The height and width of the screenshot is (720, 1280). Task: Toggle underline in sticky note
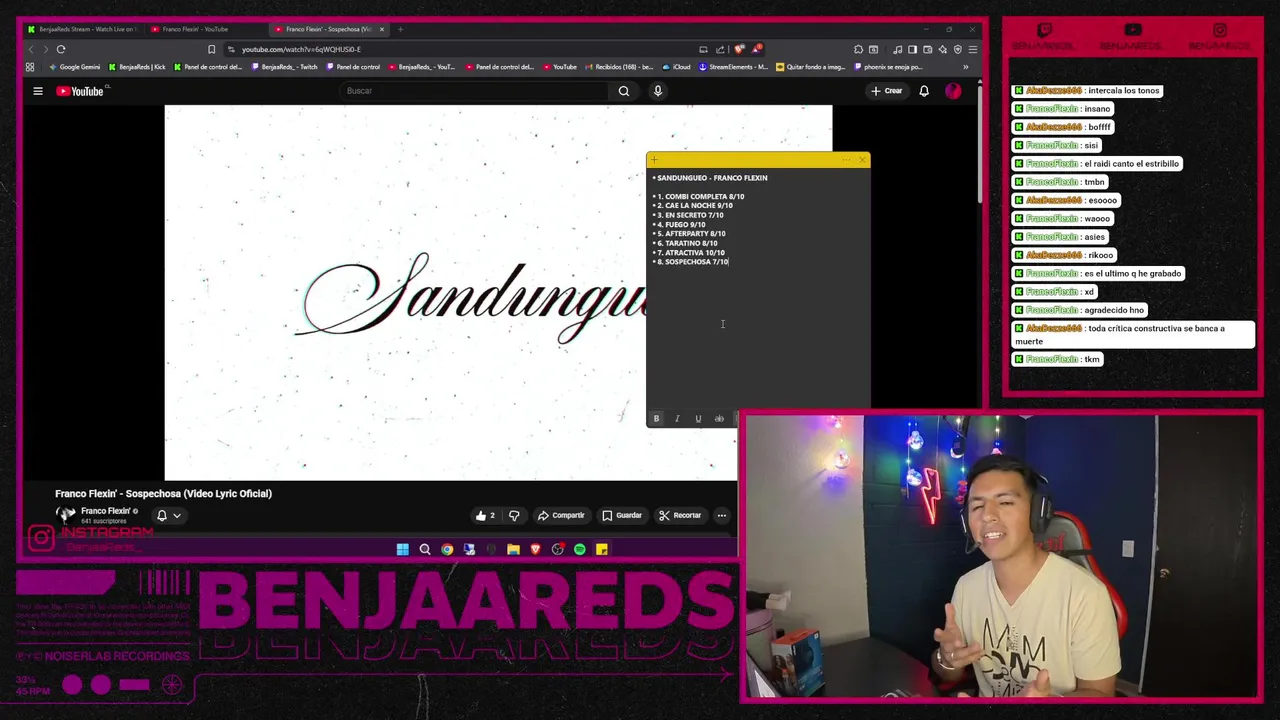pos(698,418)
